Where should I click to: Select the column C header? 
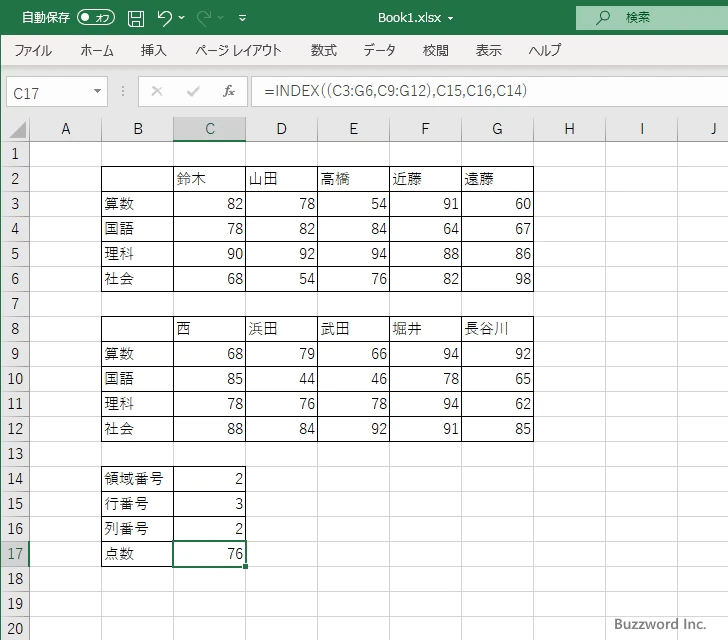209,128
